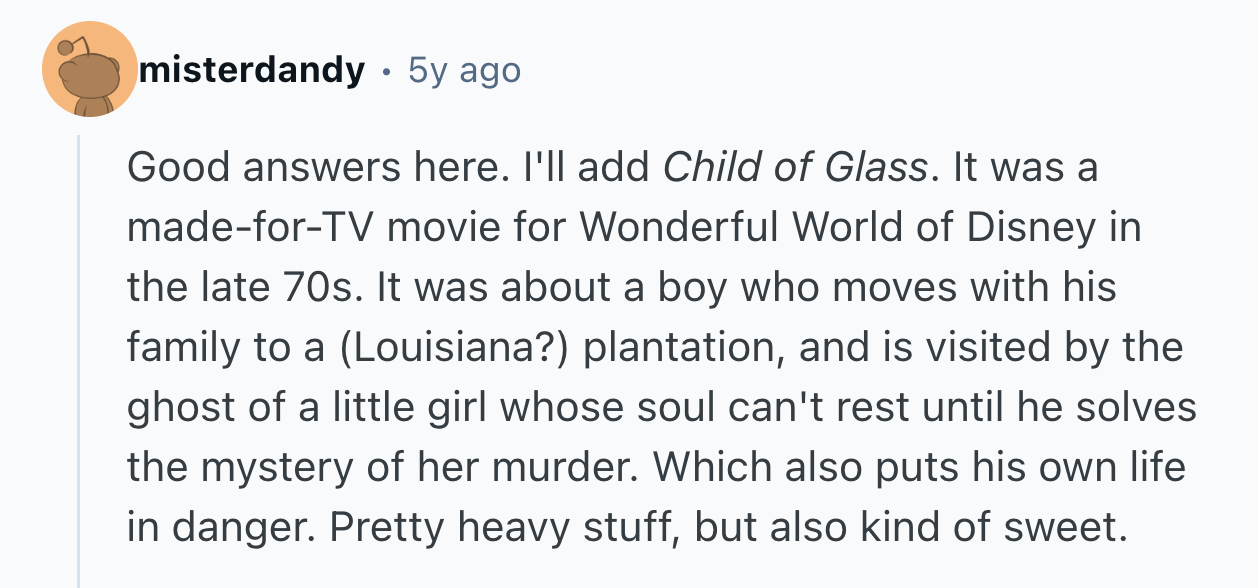
Task: Open the misterdandy username profile link
Action: point(253,71)
